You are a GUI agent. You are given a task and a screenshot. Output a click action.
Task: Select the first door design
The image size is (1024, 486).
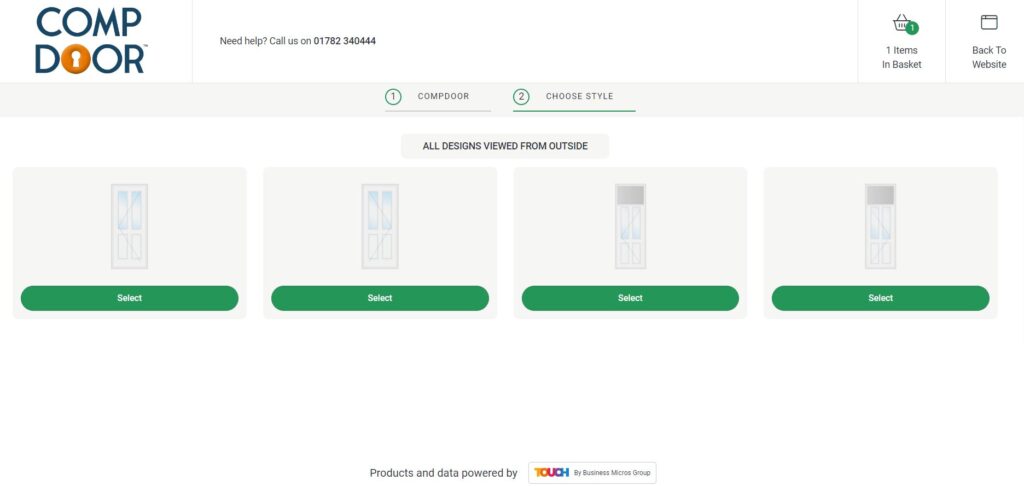(x=129, y=298)
